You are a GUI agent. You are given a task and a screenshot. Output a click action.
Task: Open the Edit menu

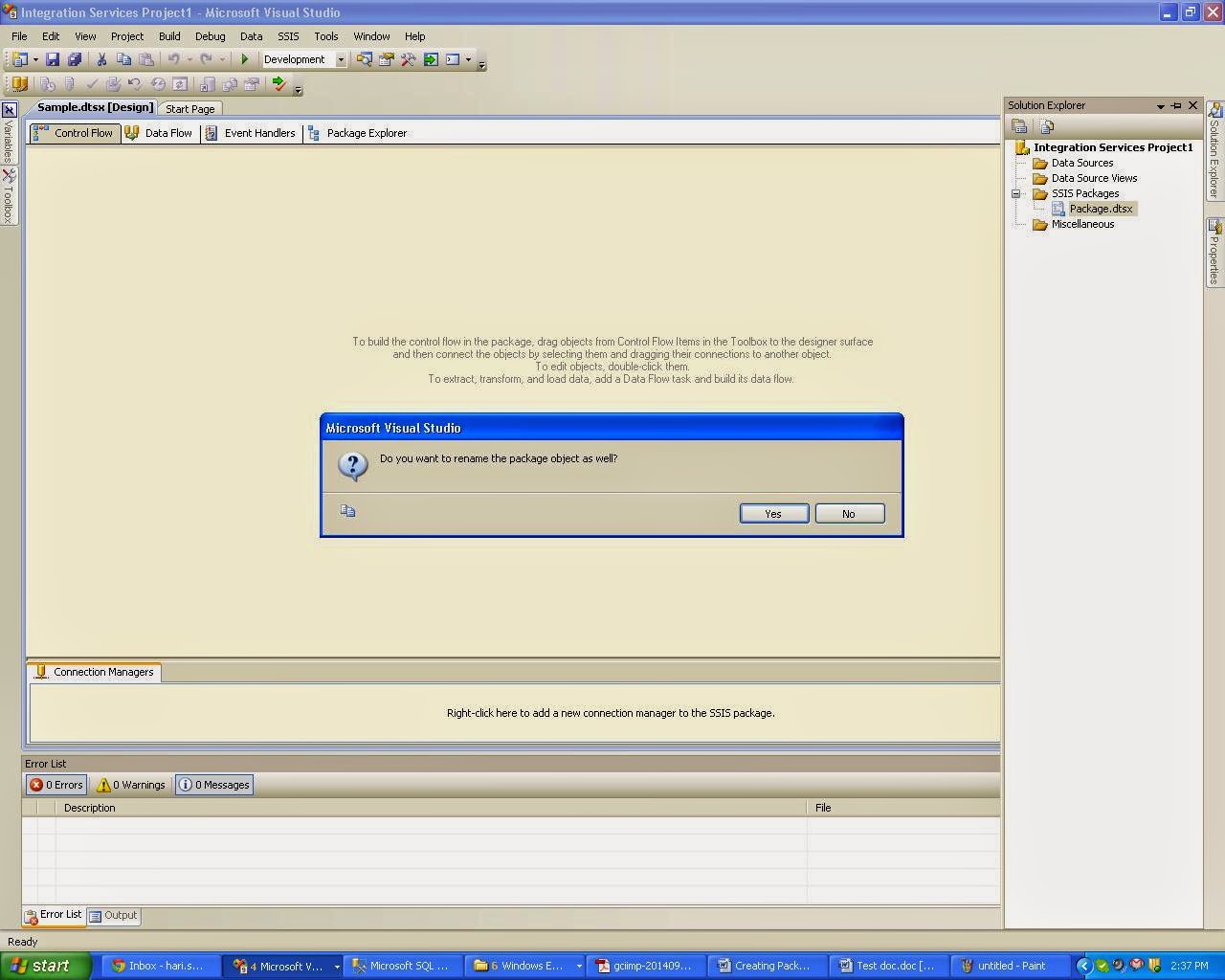click(x=51, y=36)
